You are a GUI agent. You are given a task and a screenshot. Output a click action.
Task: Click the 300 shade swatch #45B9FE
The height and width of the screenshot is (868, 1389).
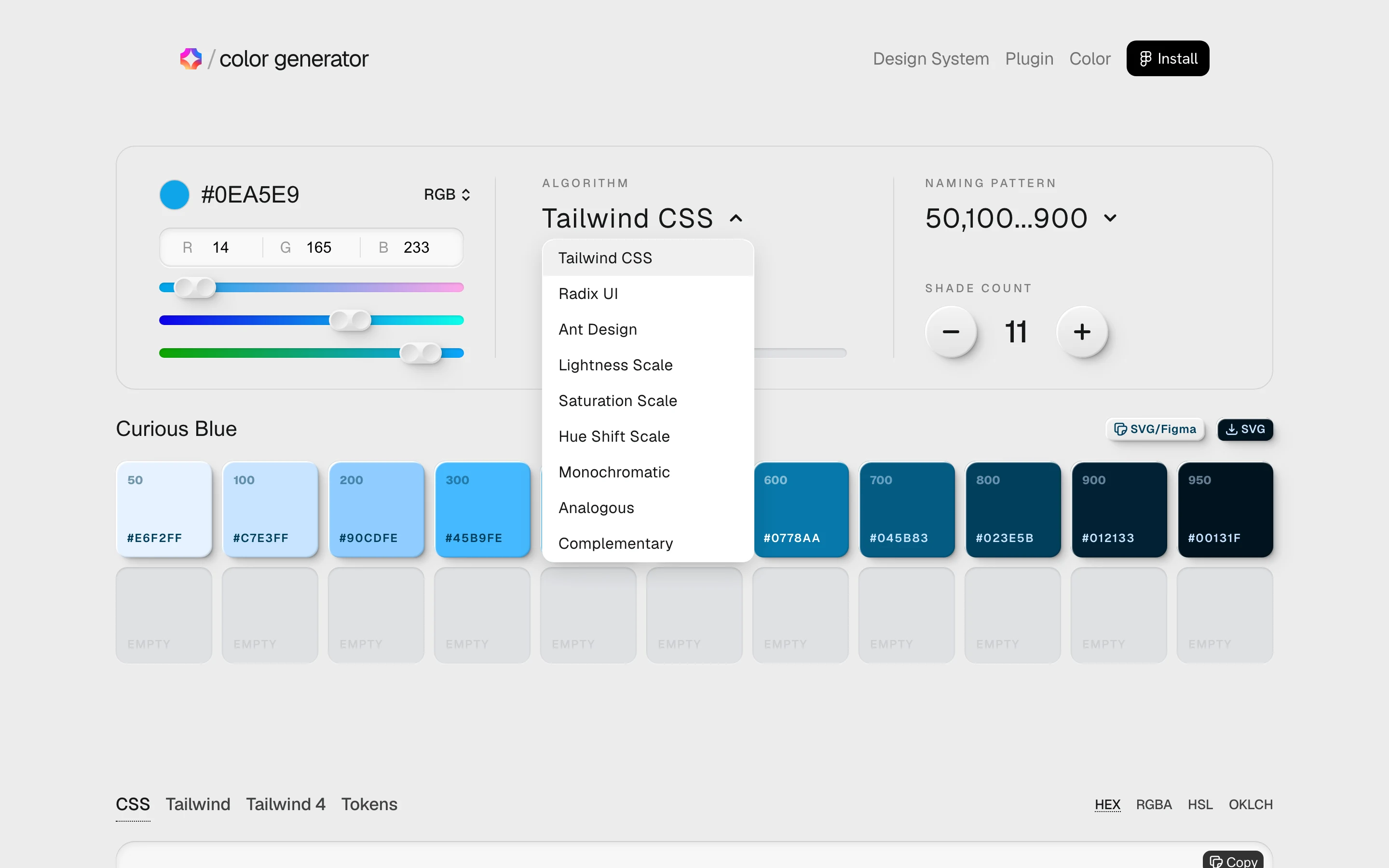tap(483, 510)
